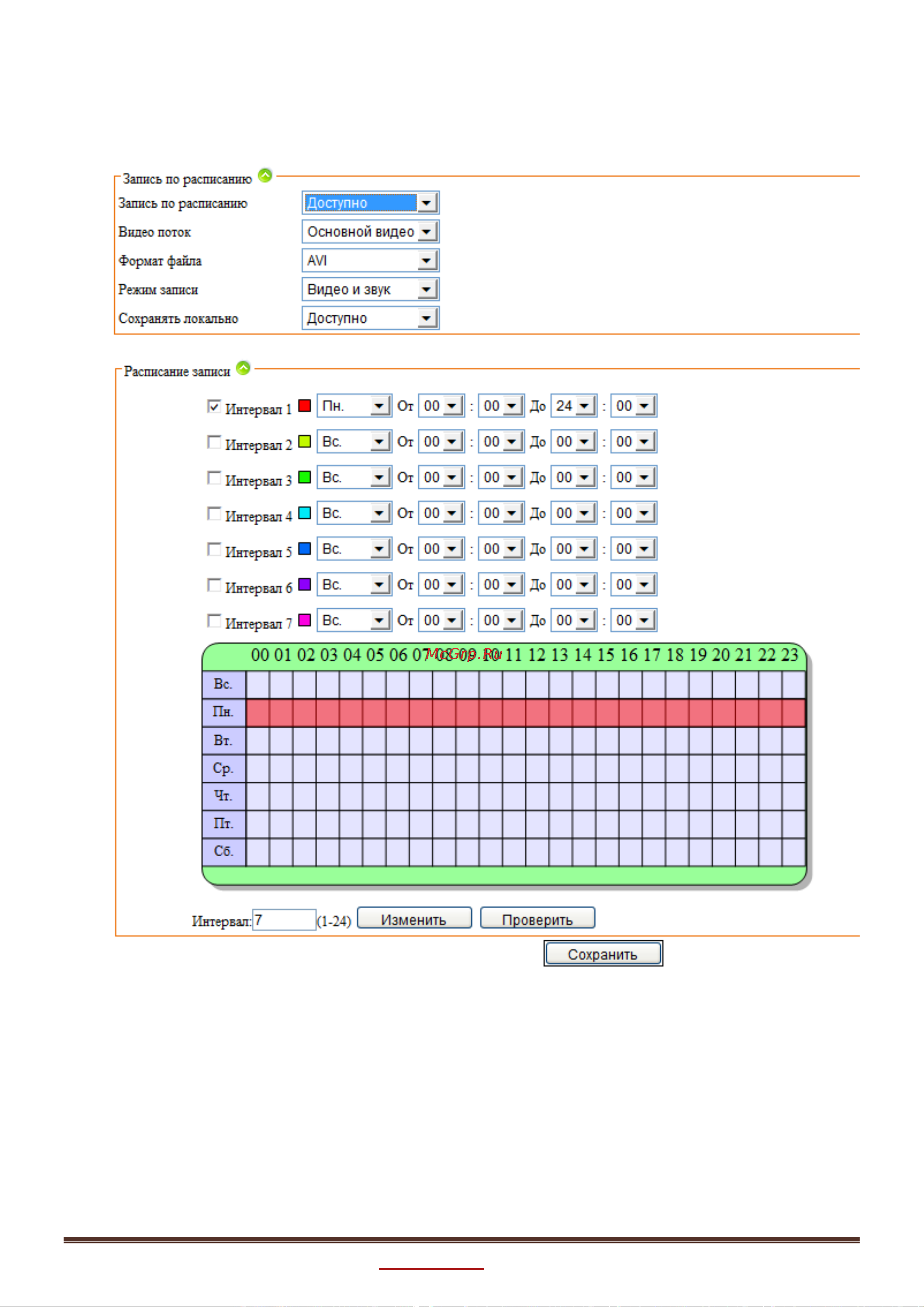Open the Интервал 6 day dropdown

coord(354,585)
